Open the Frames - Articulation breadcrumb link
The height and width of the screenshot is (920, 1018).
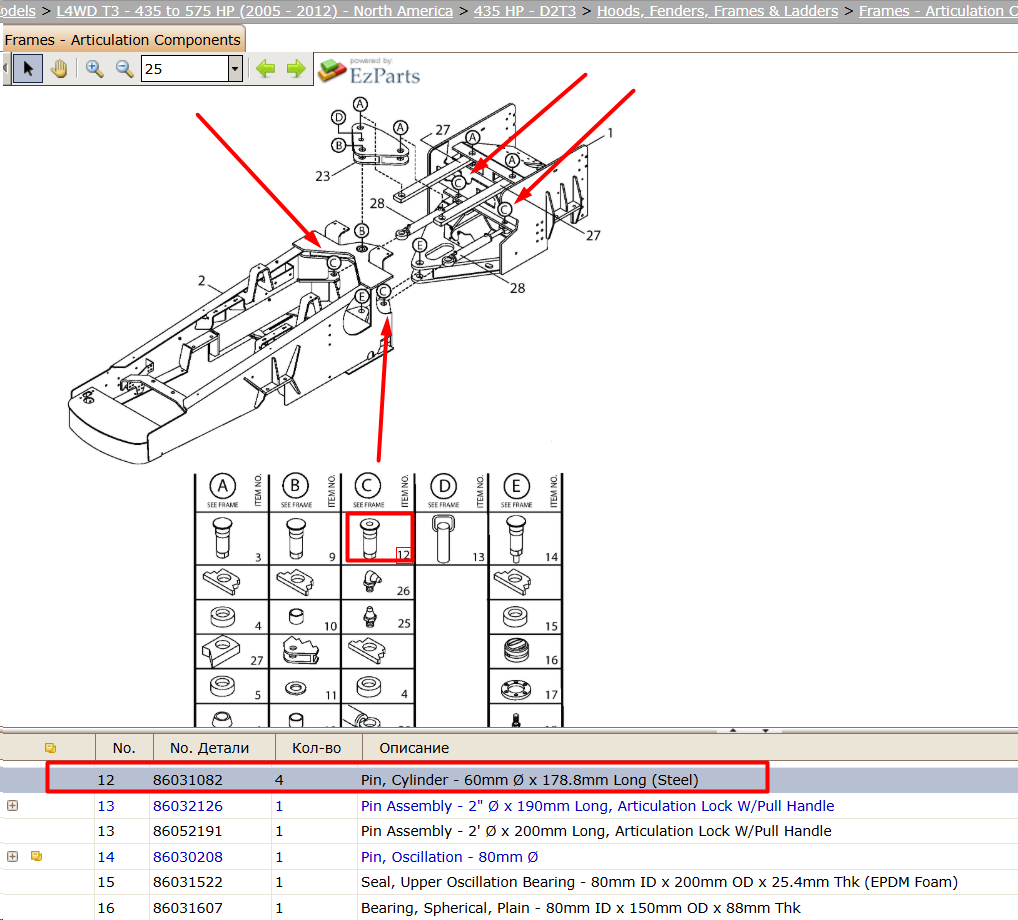(x=938, y=10)
